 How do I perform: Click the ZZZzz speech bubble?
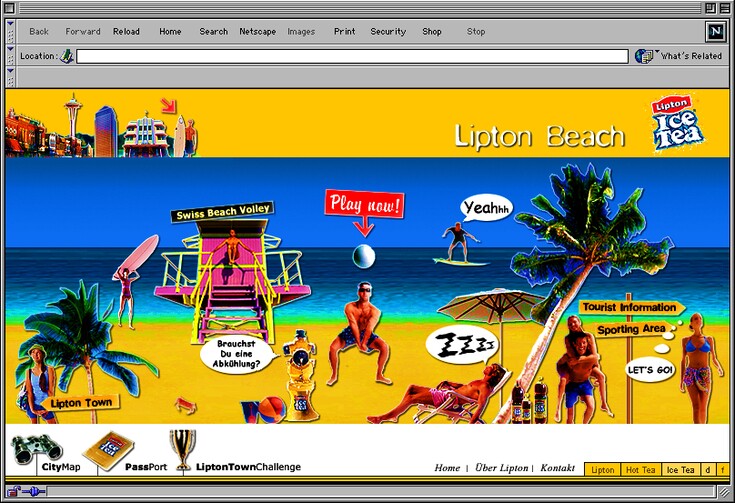point(463,345)
